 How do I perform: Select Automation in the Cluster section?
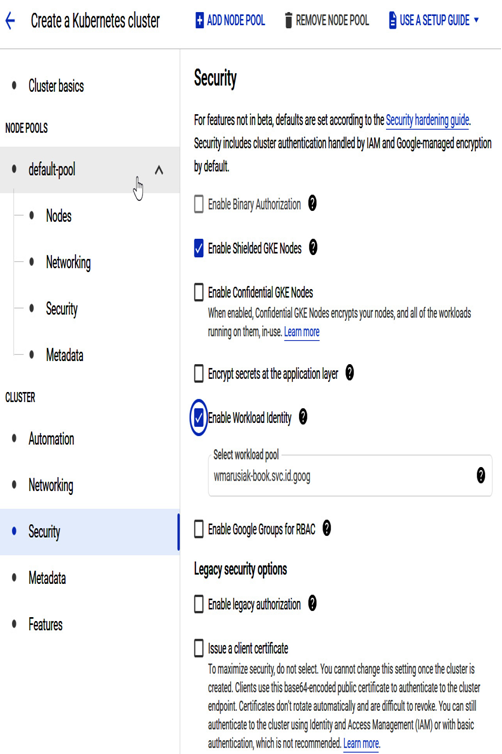(x=51, y=439)
